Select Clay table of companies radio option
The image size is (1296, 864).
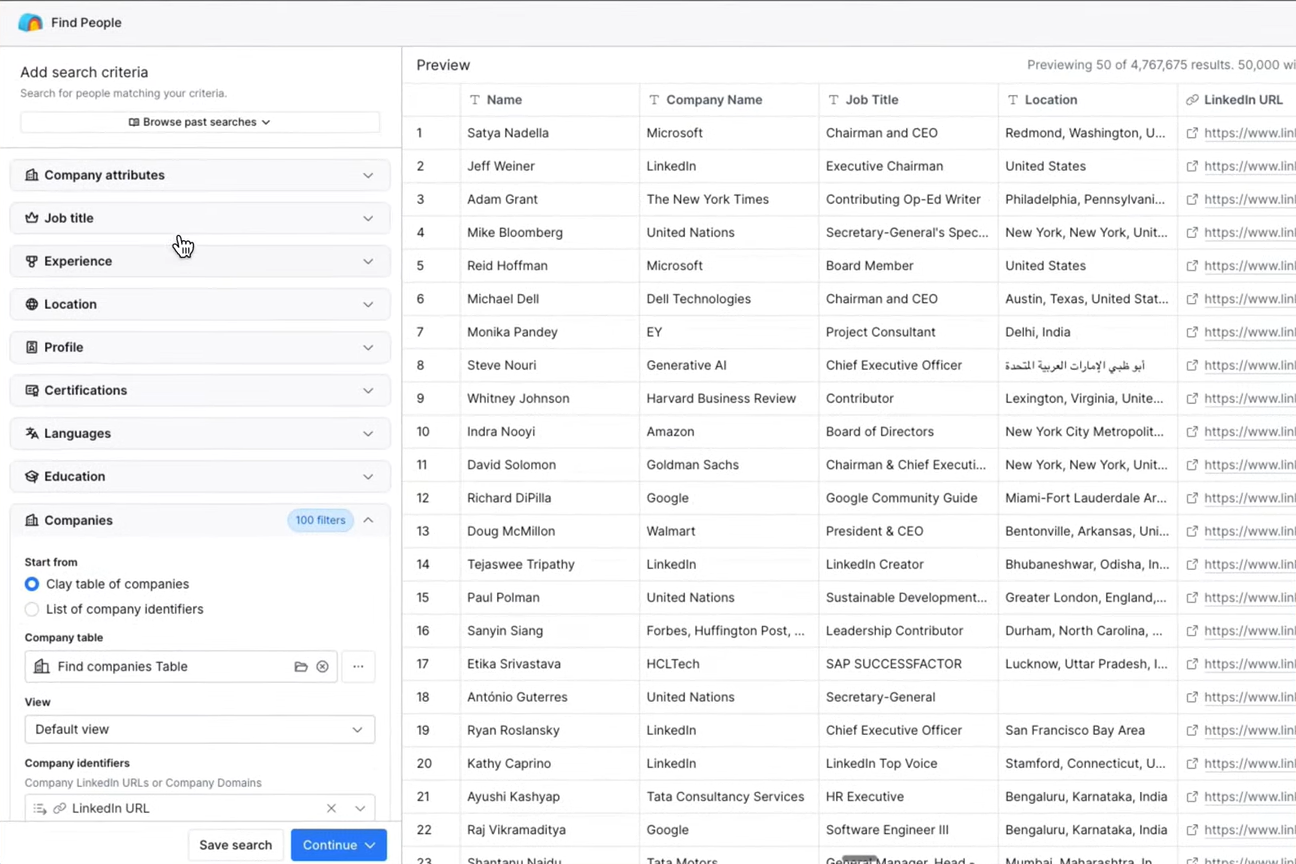[x=32, y=584]
